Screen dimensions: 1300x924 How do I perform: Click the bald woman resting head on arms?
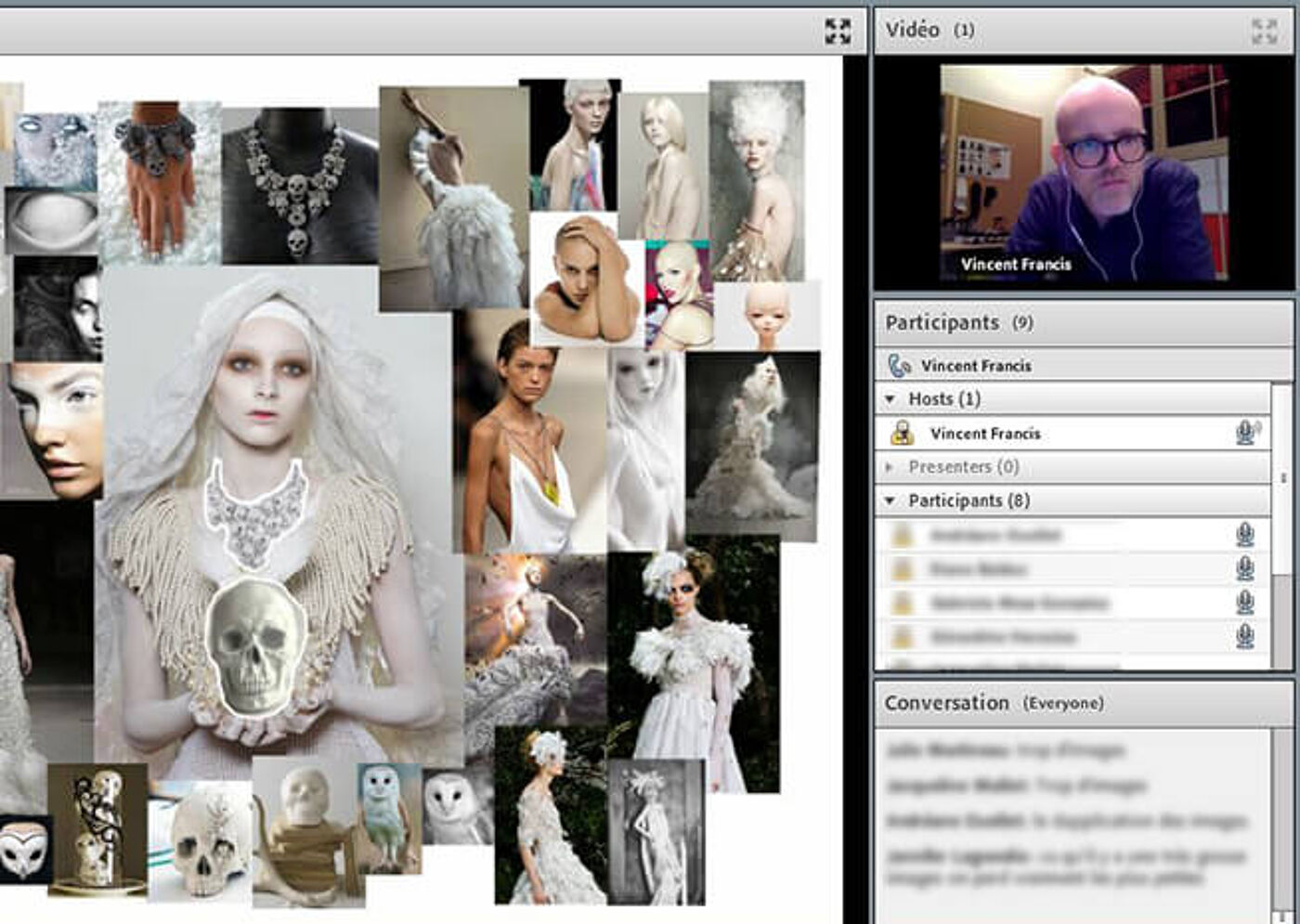tap(587, 279)
